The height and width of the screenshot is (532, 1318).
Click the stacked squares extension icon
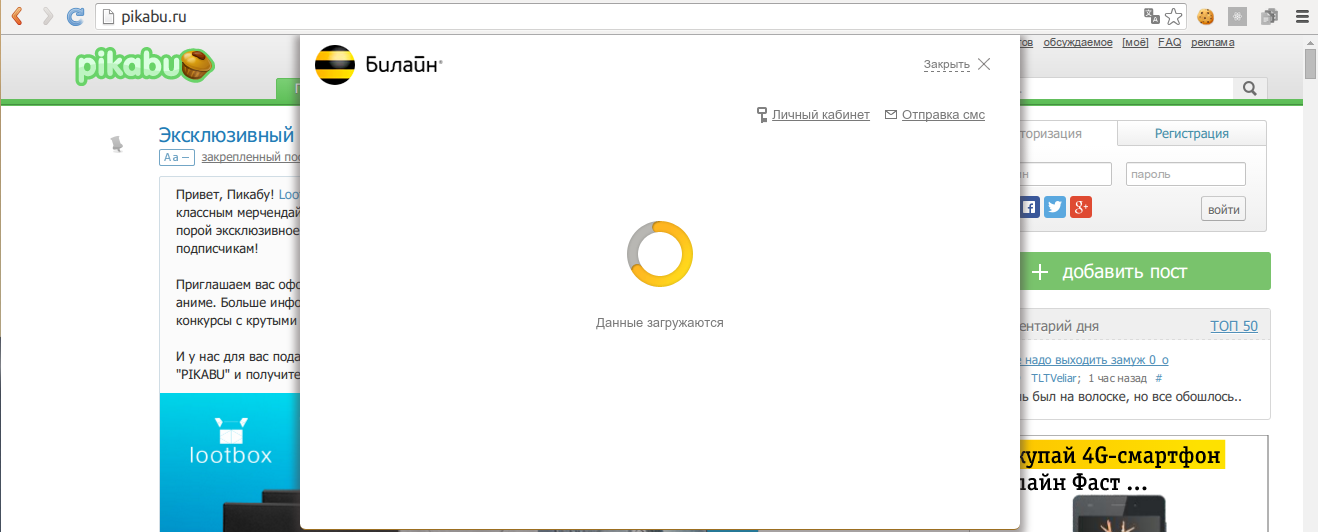(1269, 16)
